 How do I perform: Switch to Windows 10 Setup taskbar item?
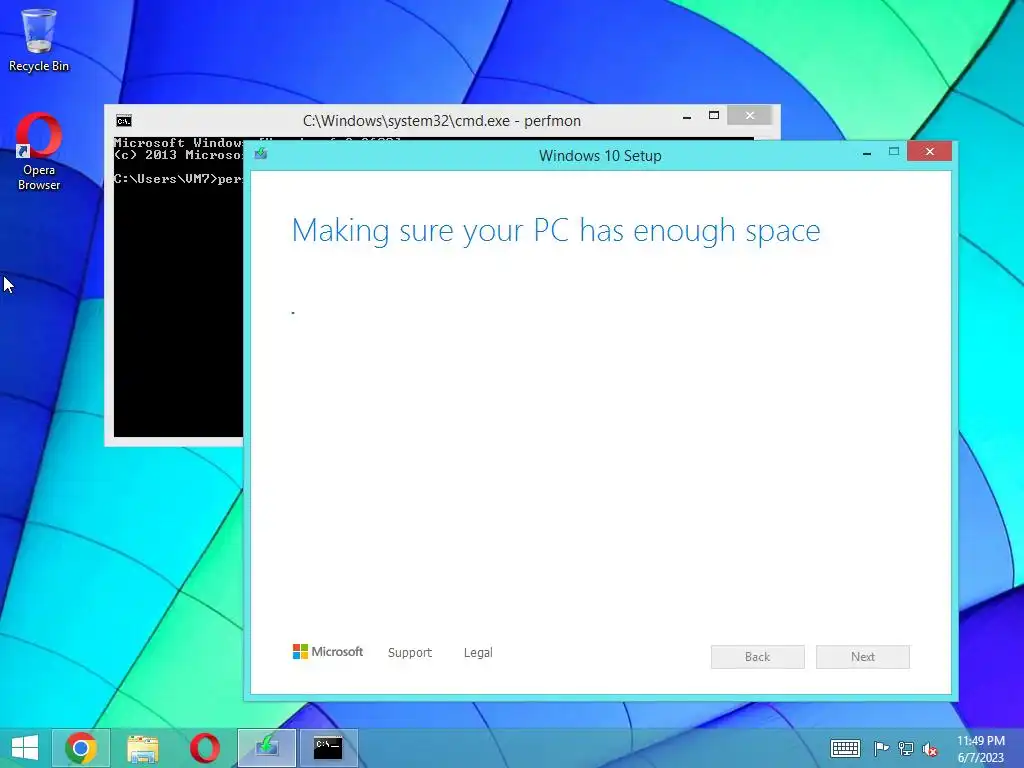266,748
